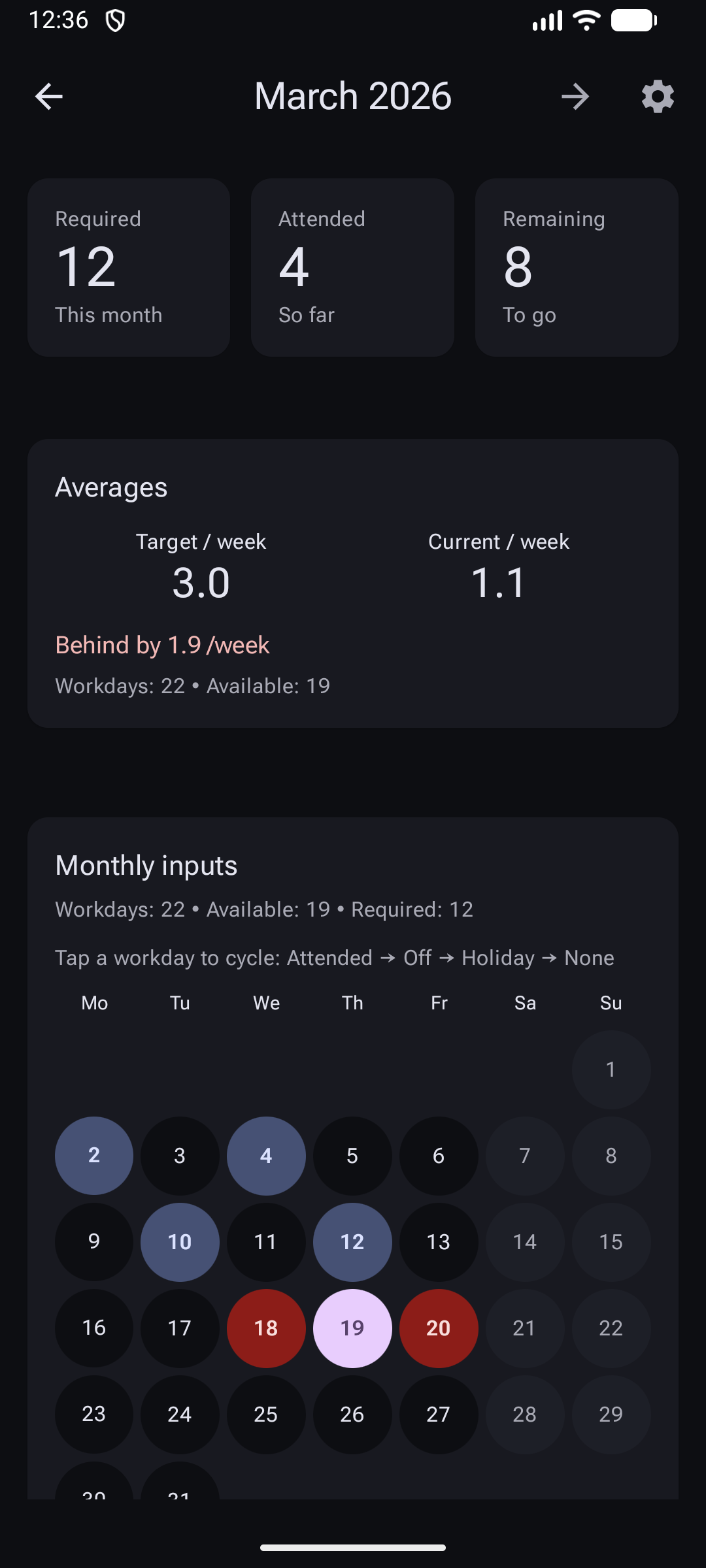This screenshot has width=706, height=1568.
Task: Tap the Remaining days card
Action: (x=577, y=267)
